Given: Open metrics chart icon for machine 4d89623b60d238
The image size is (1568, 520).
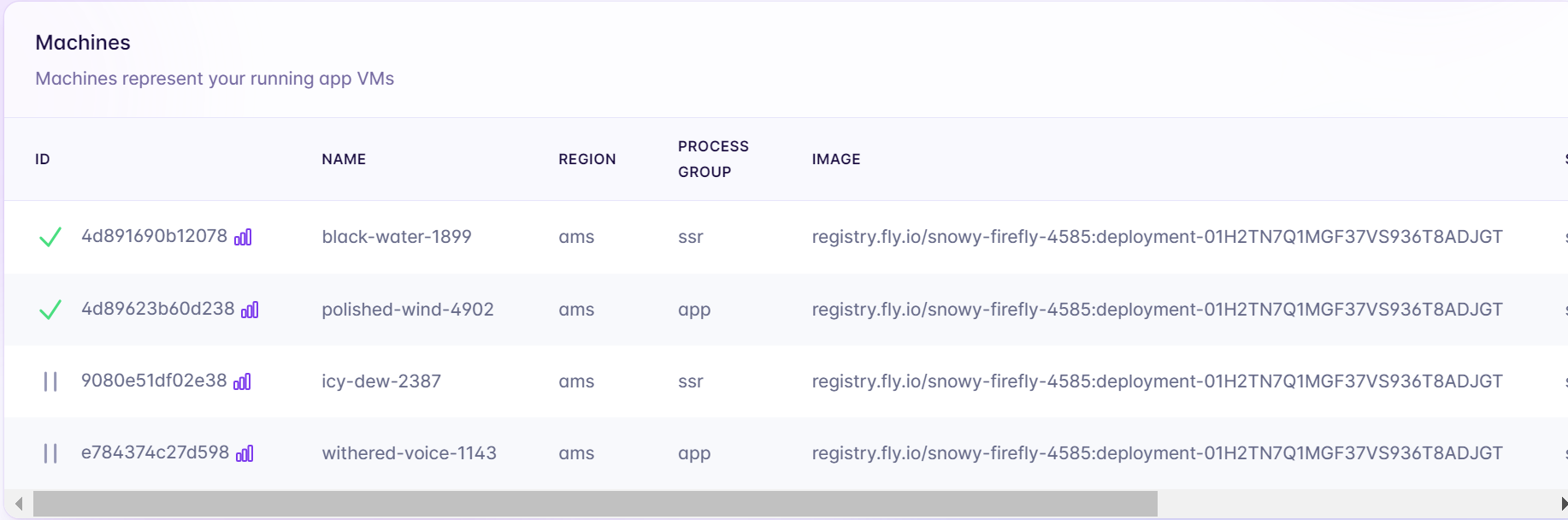Looking at the screenshot, I should [250, 310].
